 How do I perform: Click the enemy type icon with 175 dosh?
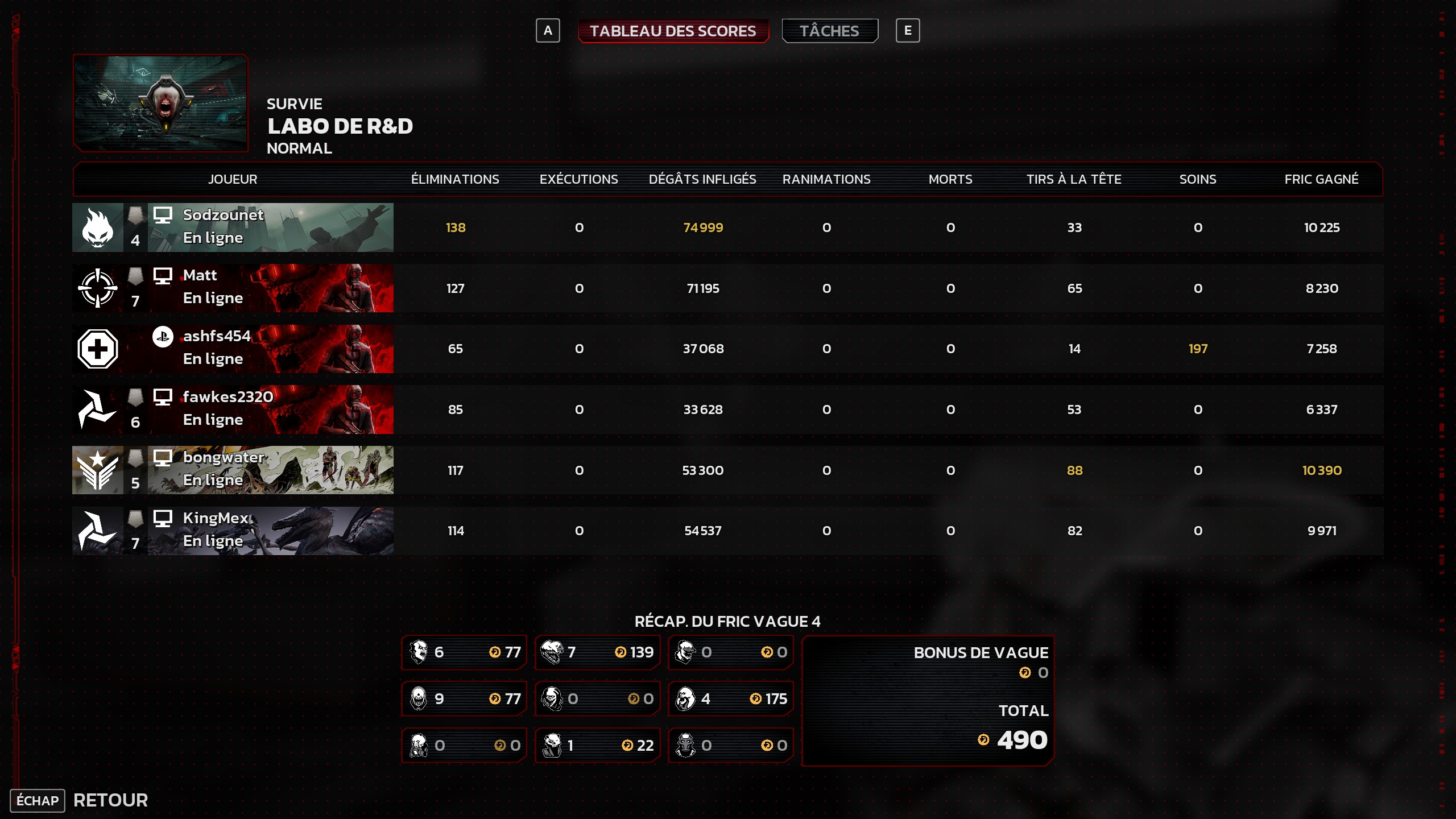pyautogui.click(x=686, y=698)
